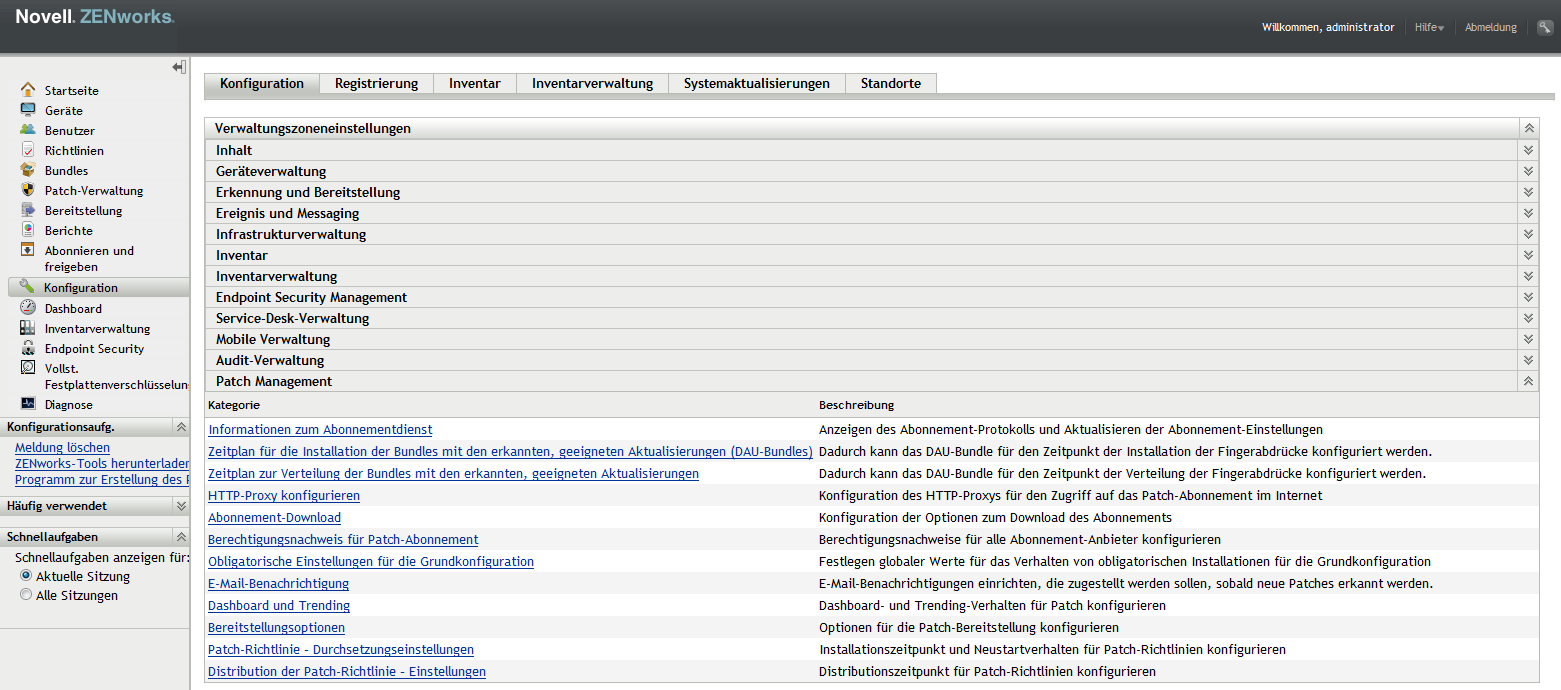Click the Bereitstellung icon in sidebar
The image size is (1561, 690).
pyautogui.click(x=28, y=210)
